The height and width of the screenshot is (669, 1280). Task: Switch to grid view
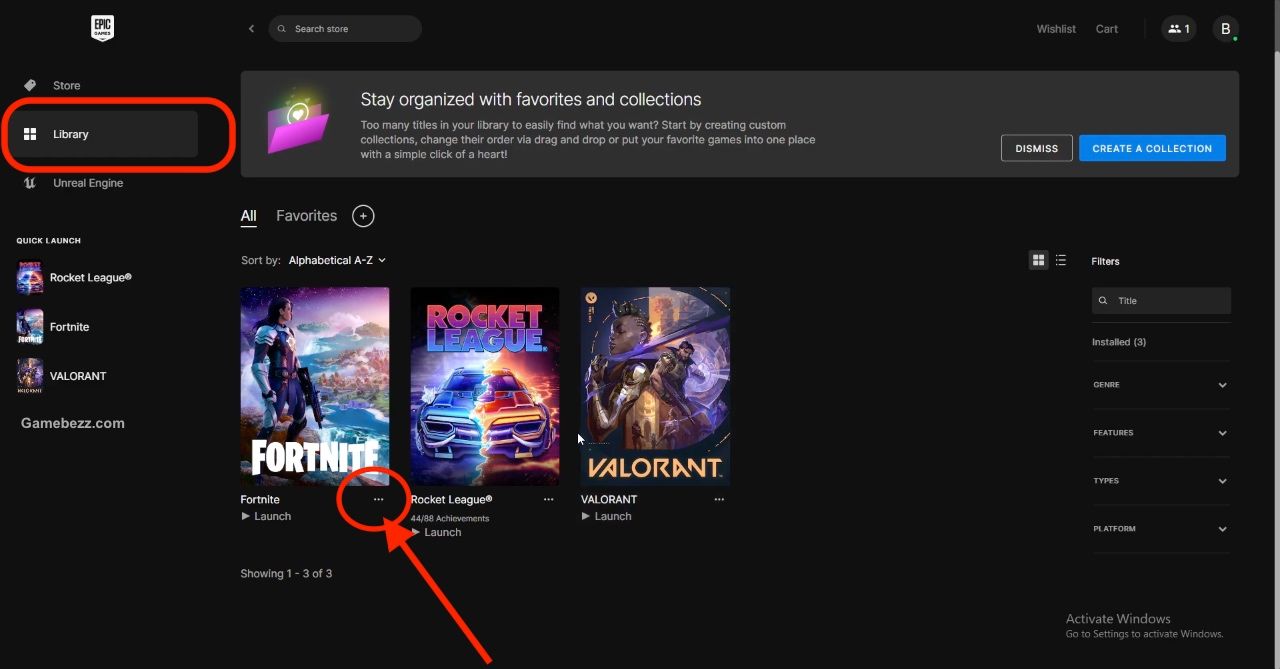pyautogui.click(x=1039, y=260)
